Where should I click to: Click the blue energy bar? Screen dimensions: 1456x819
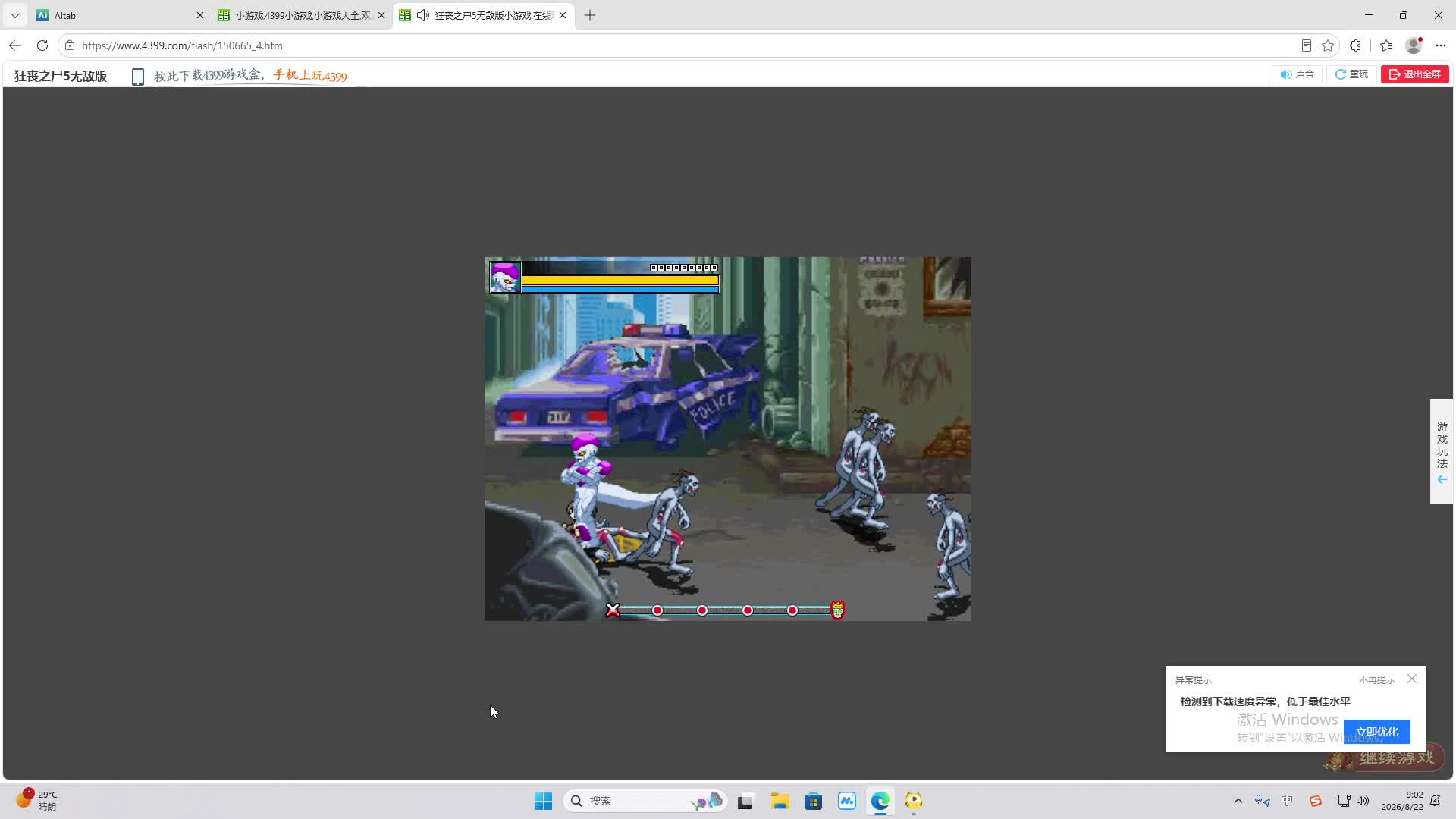point(620,289)
